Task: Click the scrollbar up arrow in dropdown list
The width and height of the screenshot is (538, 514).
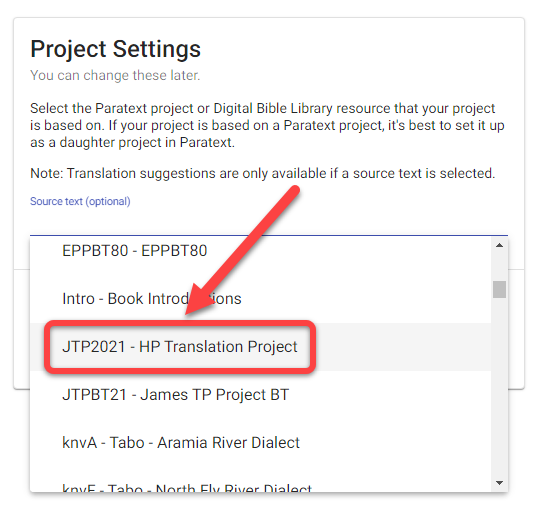Action: [499, 245]
